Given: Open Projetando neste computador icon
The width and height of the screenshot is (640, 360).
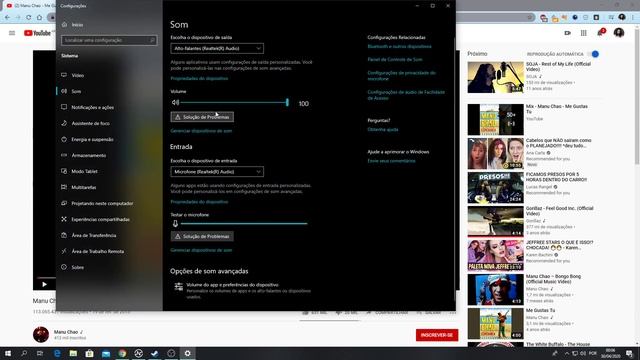Looking at the screenshot, I should click(64, 203).
